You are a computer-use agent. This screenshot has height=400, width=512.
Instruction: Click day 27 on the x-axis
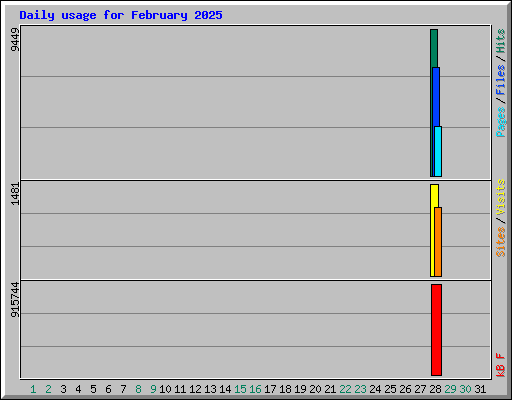420,389
